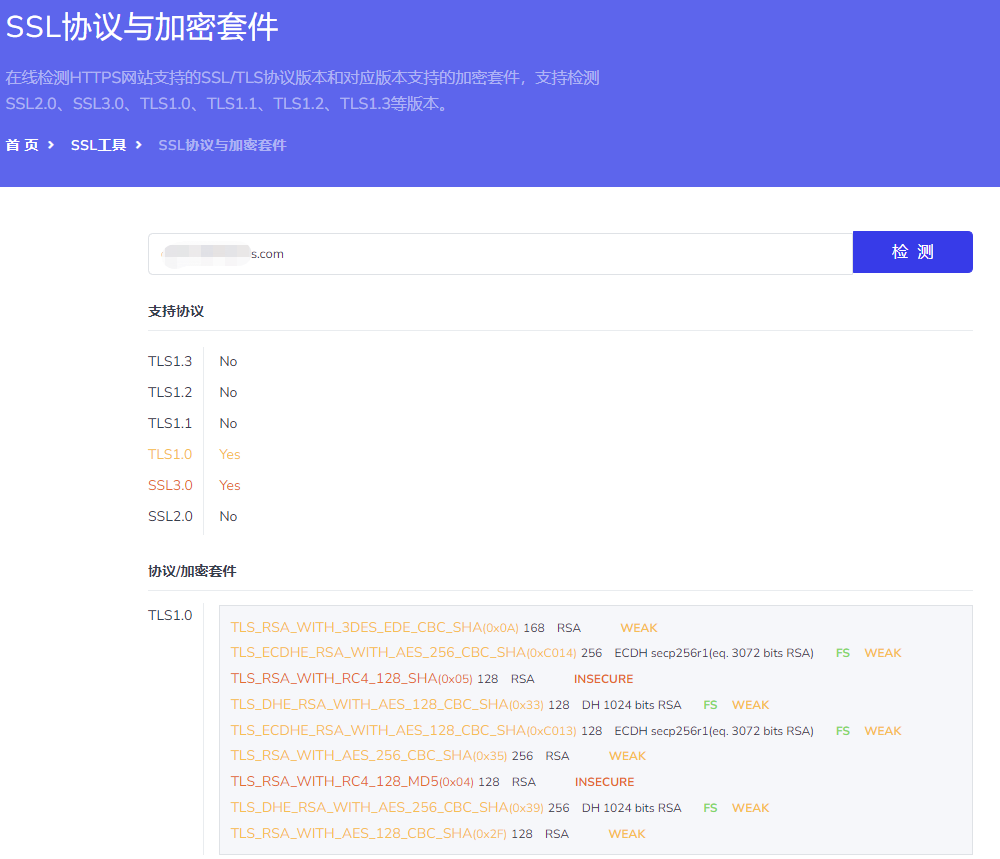This screenshot has width=1000, height=859.
Task: Click the FS badge on ECDHE AES_256 row
Action: (843, 653)
